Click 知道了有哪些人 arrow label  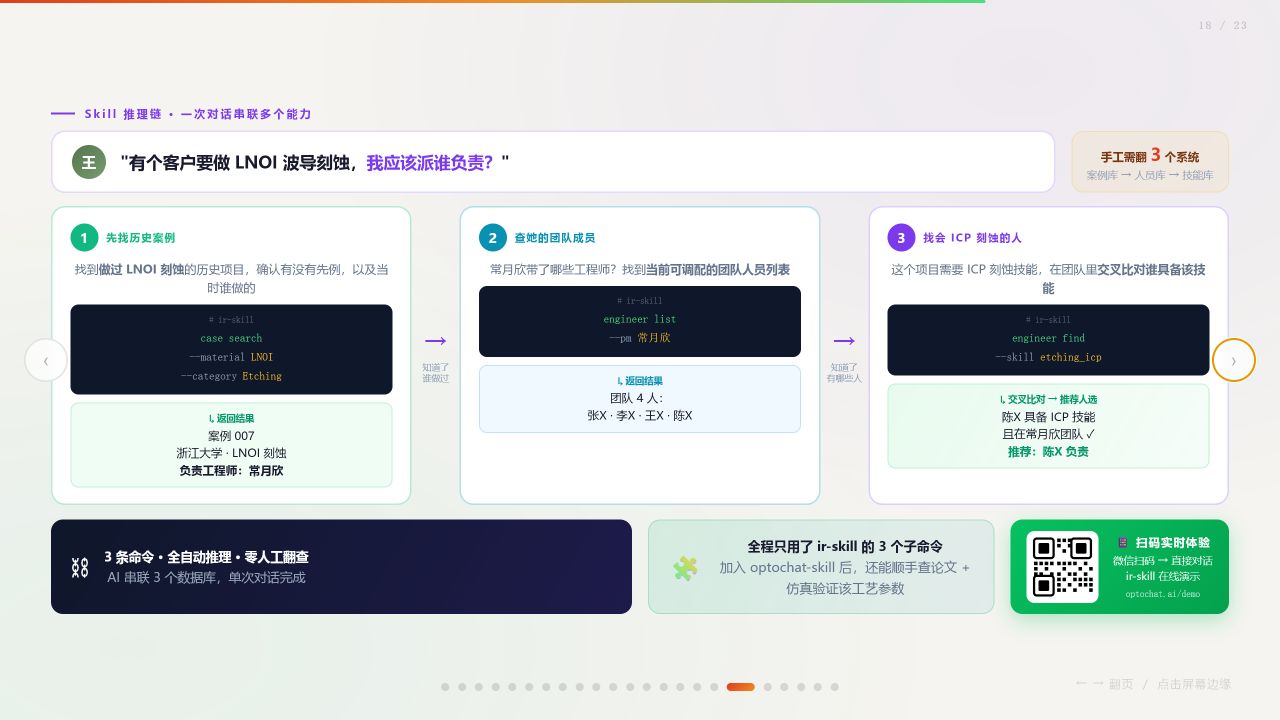[844, 373]
